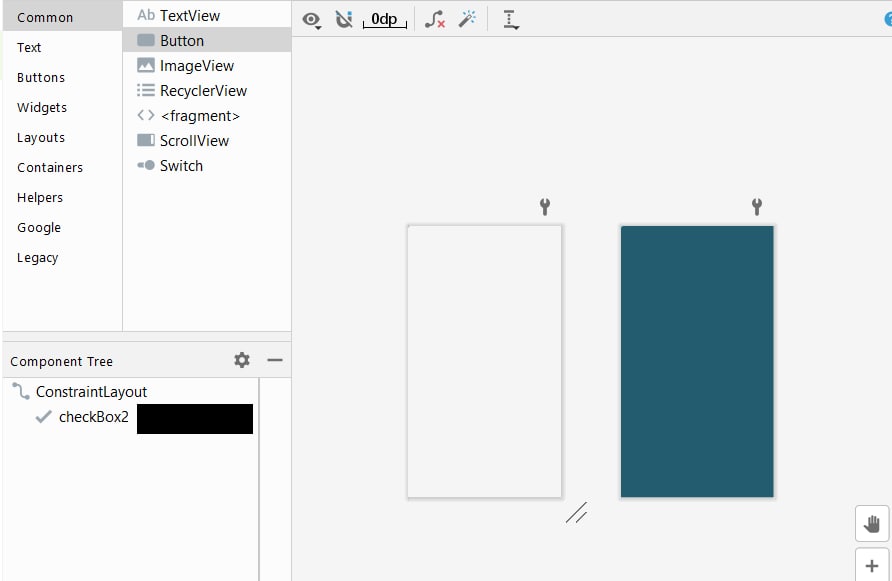Pick TextView from the palette
Viewport: 892px width, 581px height.
click(x=207, y=15)
